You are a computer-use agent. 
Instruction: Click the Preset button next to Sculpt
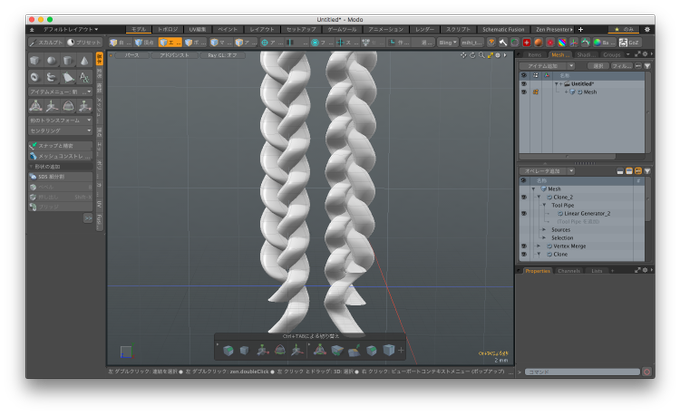click(x=84, y=42)
